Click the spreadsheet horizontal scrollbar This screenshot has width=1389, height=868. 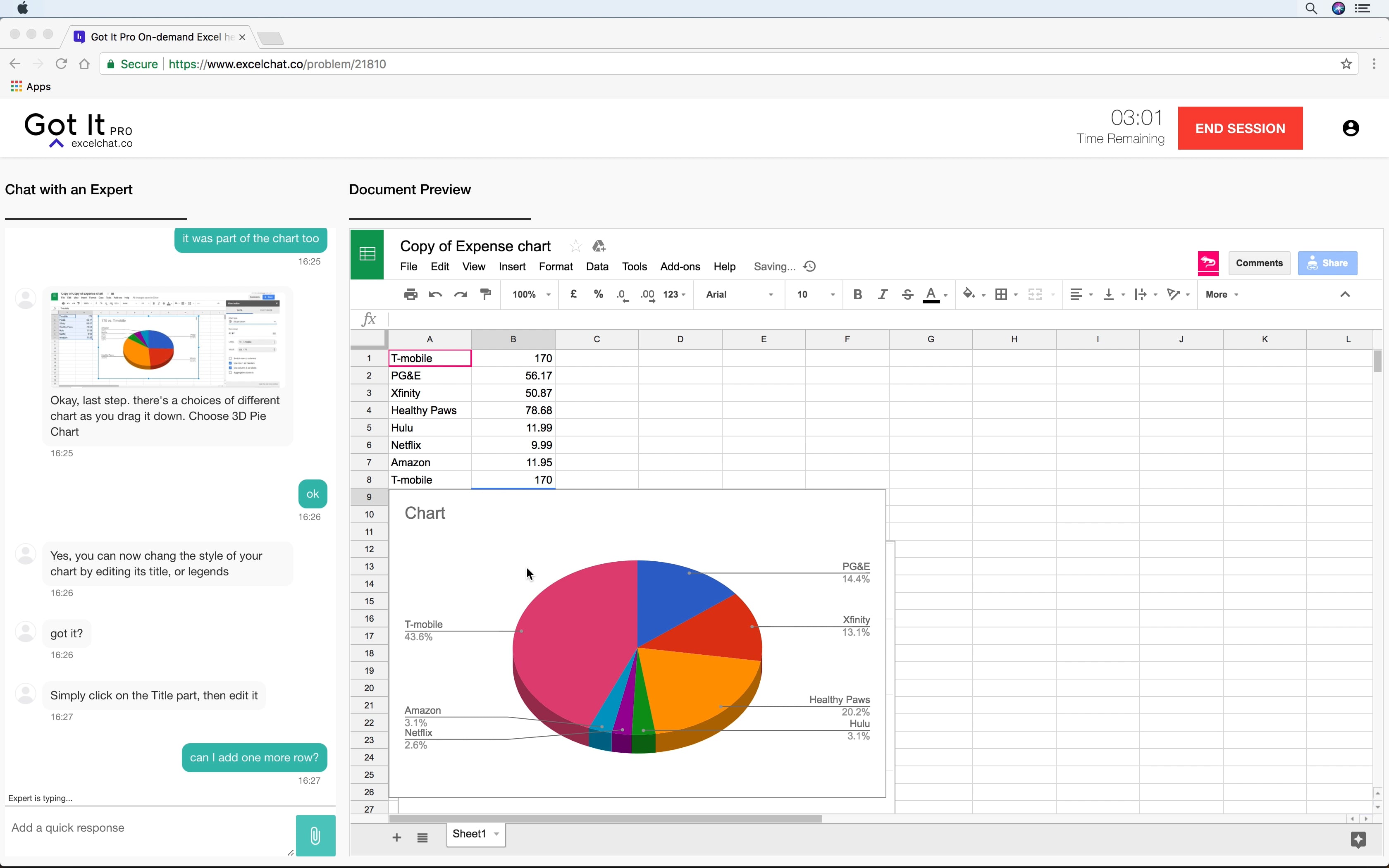pos(606,819)
